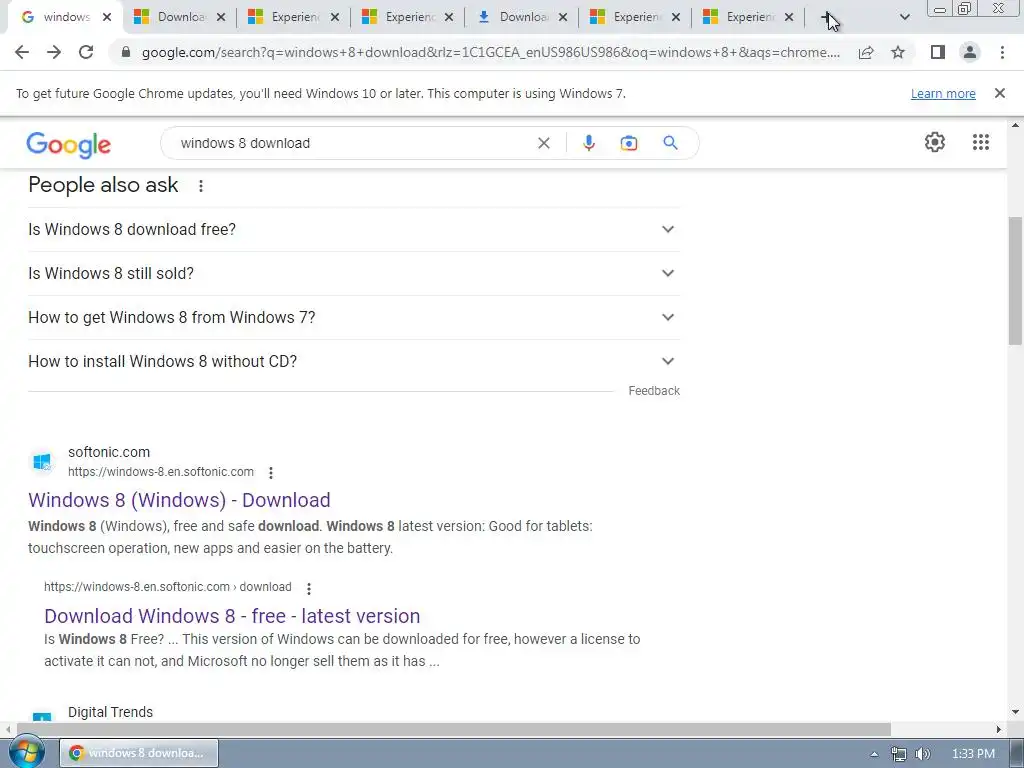Expand "Is Windows 8 download free?"
1024x768 pixels.
(354, 229)
